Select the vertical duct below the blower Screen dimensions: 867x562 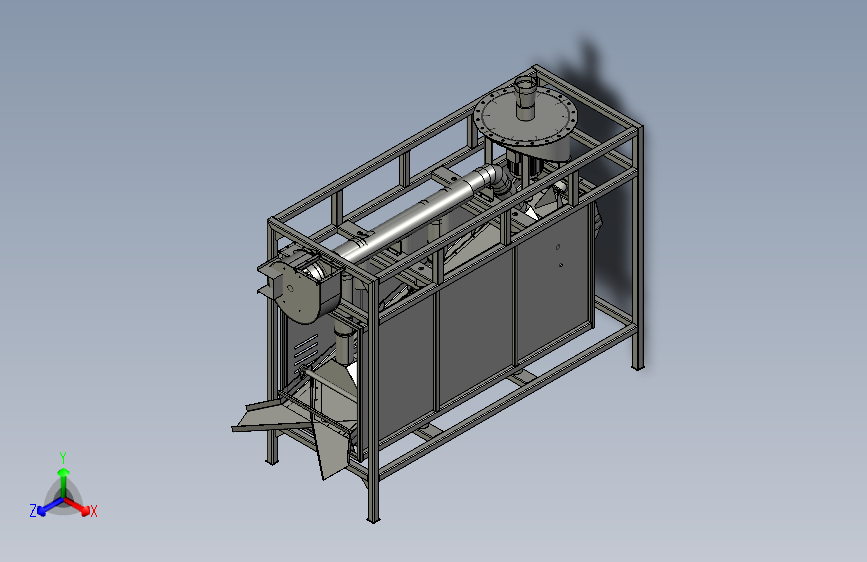[345, 345]
